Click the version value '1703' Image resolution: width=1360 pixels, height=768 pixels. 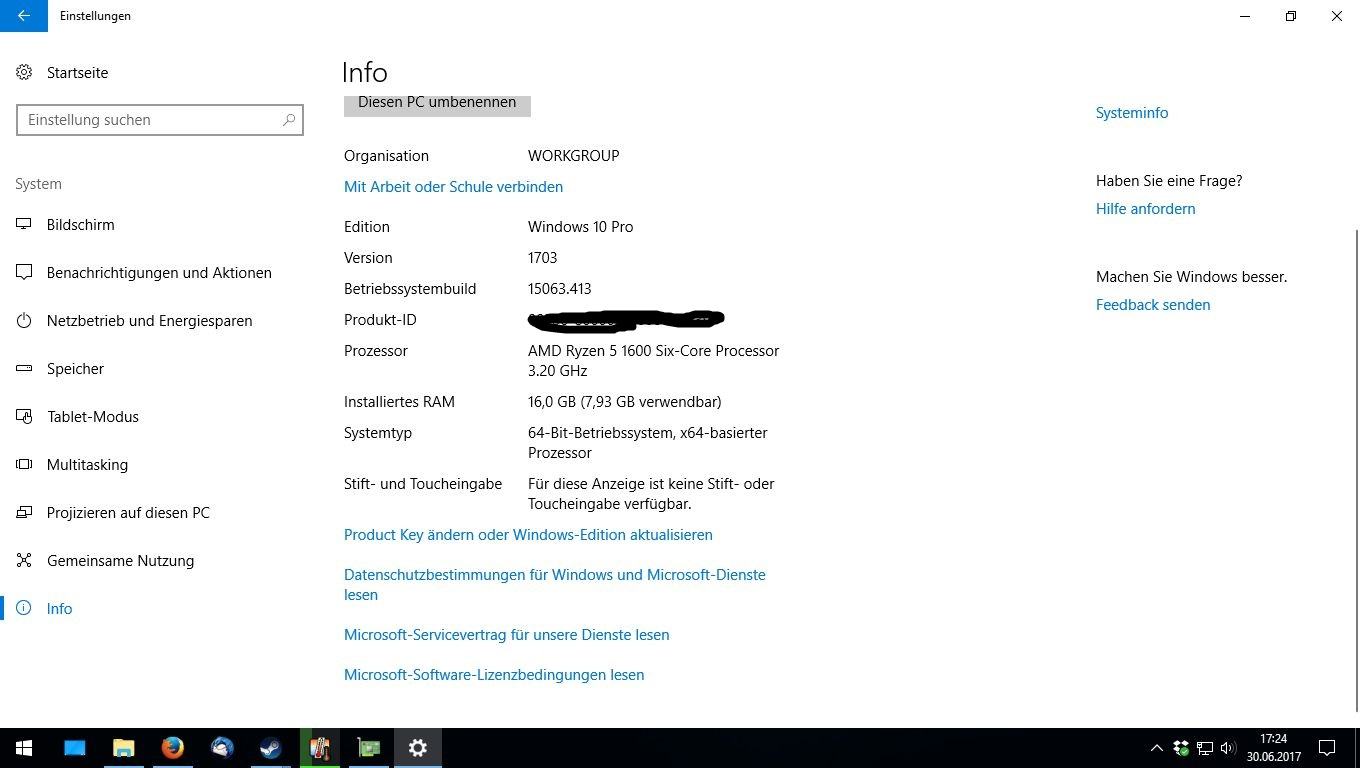pyautogui.click(x=542, y=258)
